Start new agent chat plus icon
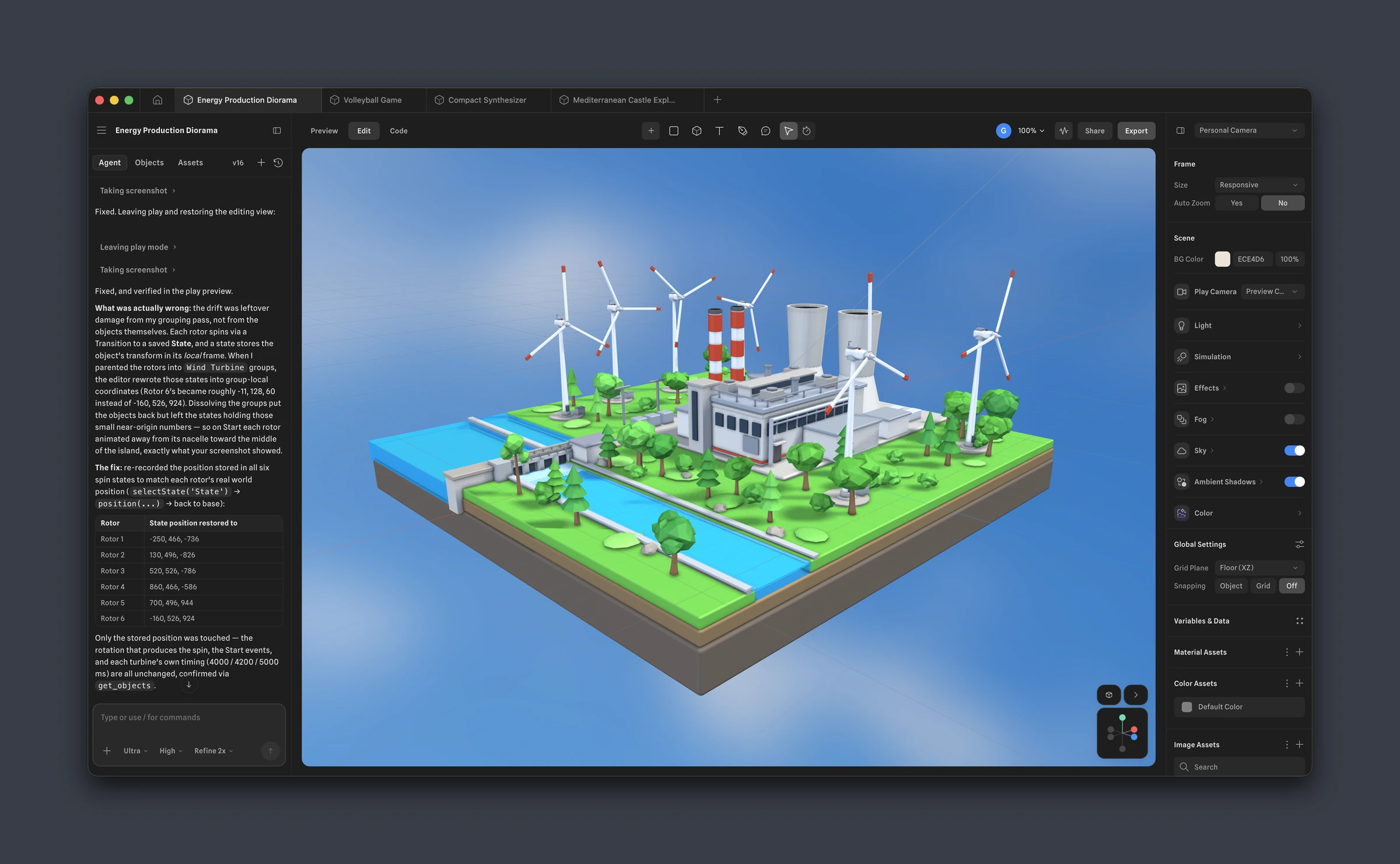The width and height of the screenshot is (1400, 864). coord(261,163)
